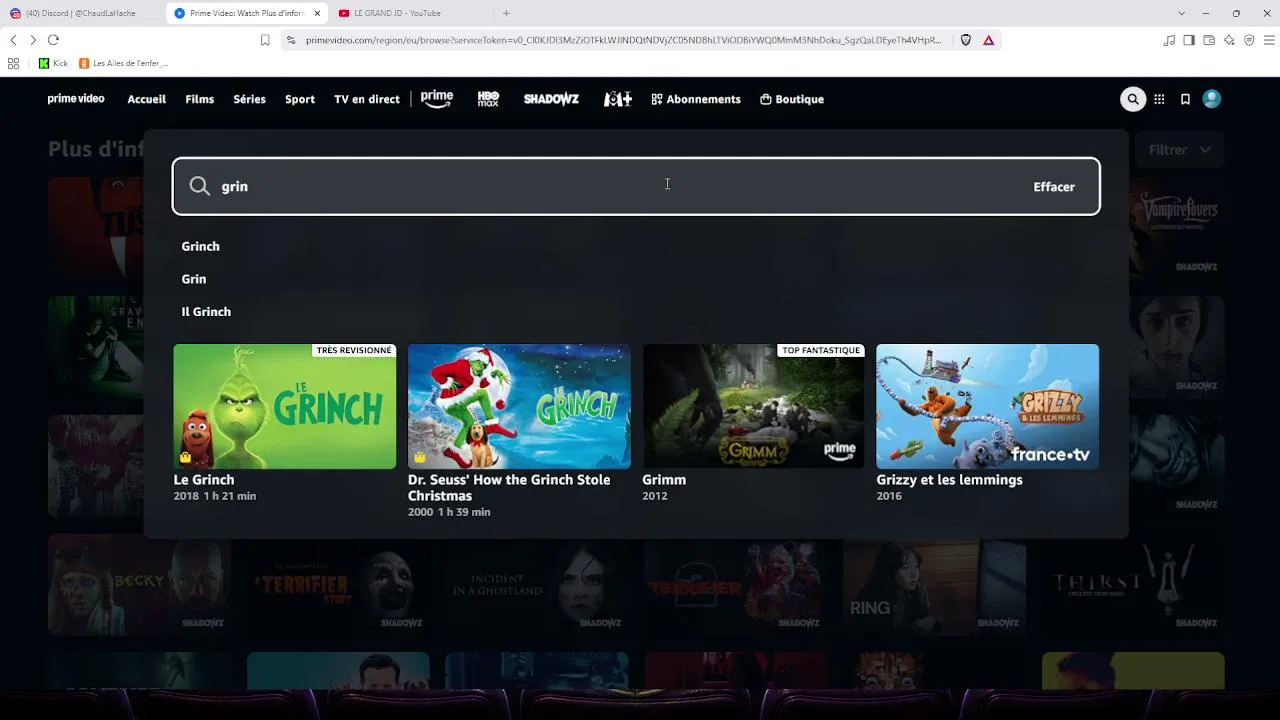Open Dr. Seuss' Grinch Stole Christmas thumbnail
The height and width of the screenshot is (720, 1280).
(519, 406)
